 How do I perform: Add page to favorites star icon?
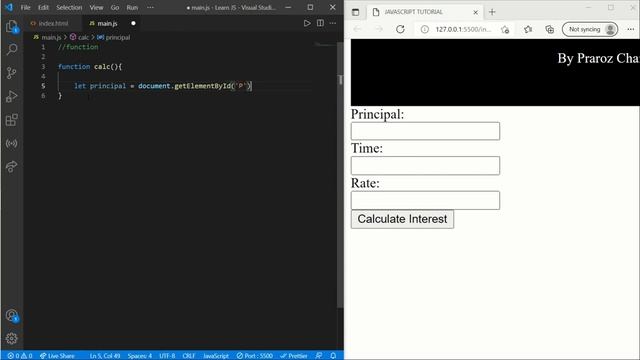tap(505, 29)
